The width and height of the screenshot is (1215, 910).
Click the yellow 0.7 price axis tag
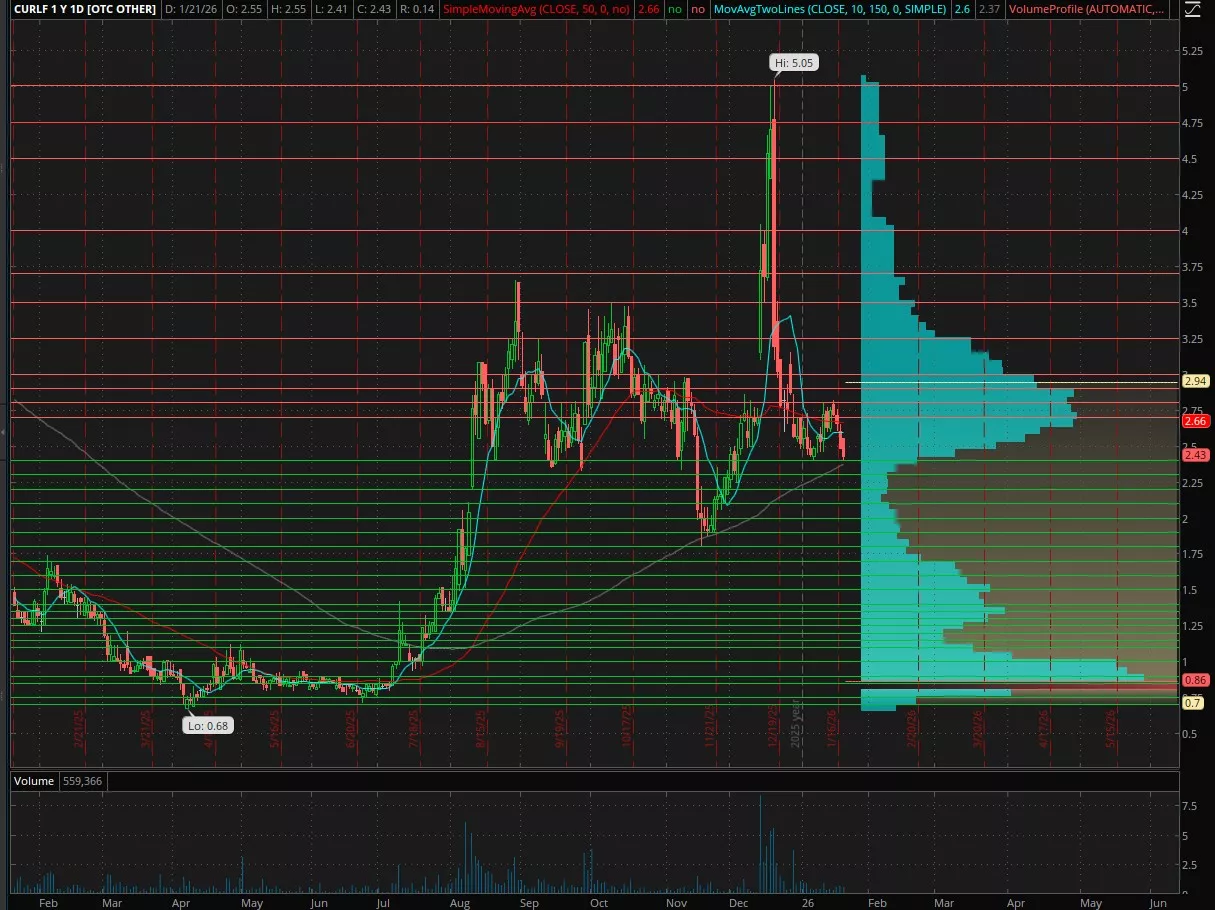[x=1193, y=703]
